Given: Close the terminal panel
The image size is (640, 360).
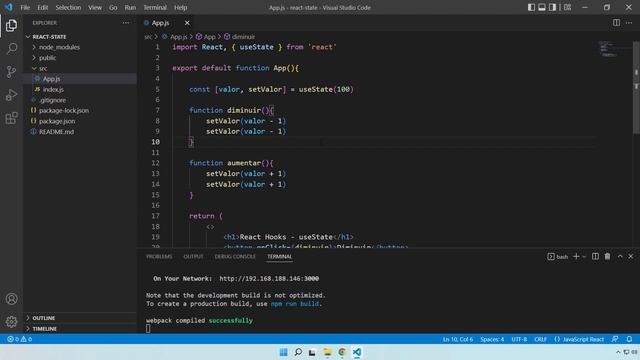Looking at the screenshot, I should pos(631,256).
